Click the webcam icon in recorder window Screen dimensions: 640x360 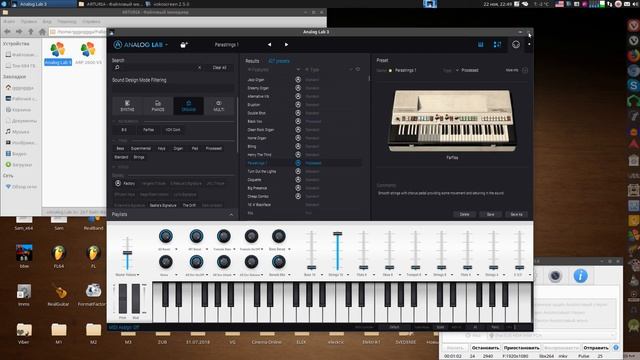[x=555, y=276]
